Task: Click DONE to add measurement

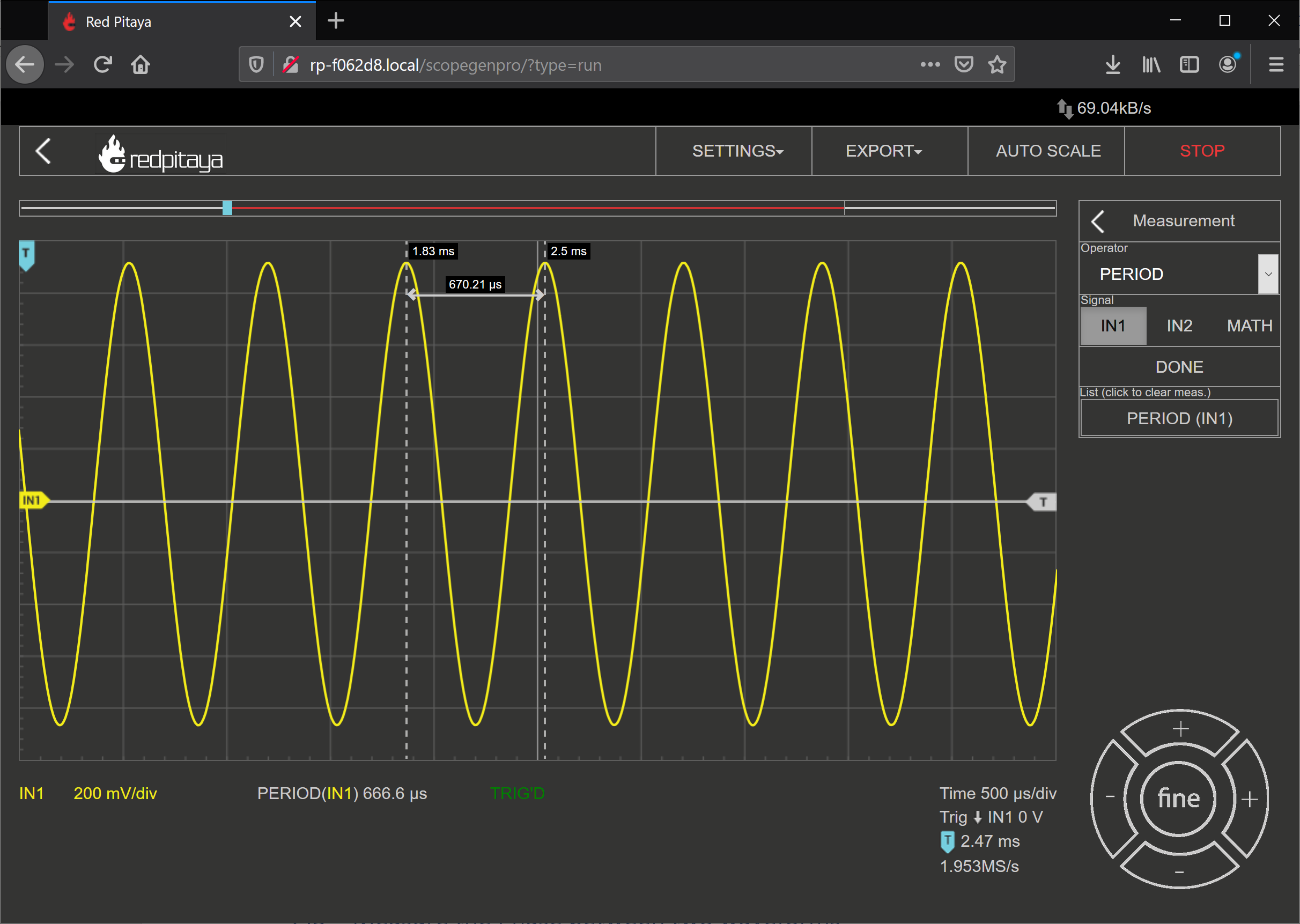Action: 1179,366
